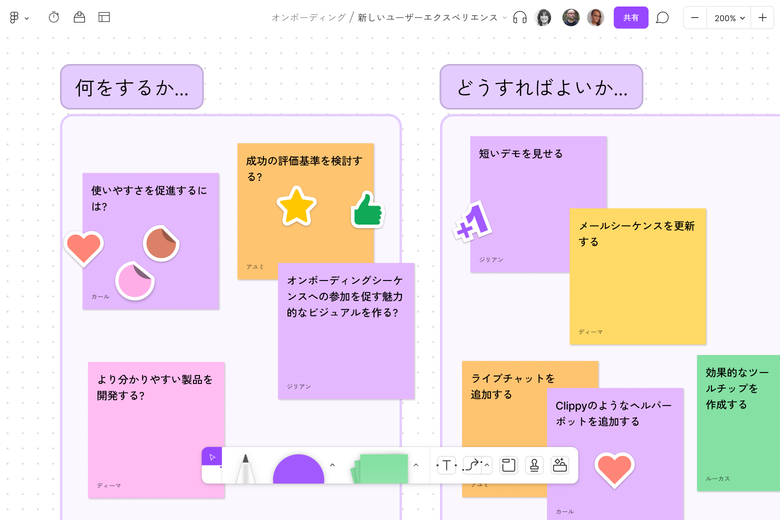Open the 200% zoom level dropdown

[x=729, y=18]
